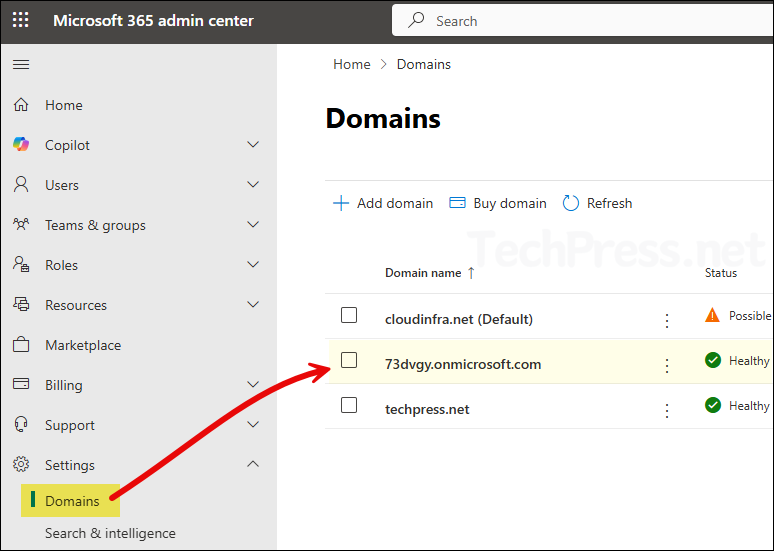Click the Add domain button

pyautogui.click(x=383, y=203)
